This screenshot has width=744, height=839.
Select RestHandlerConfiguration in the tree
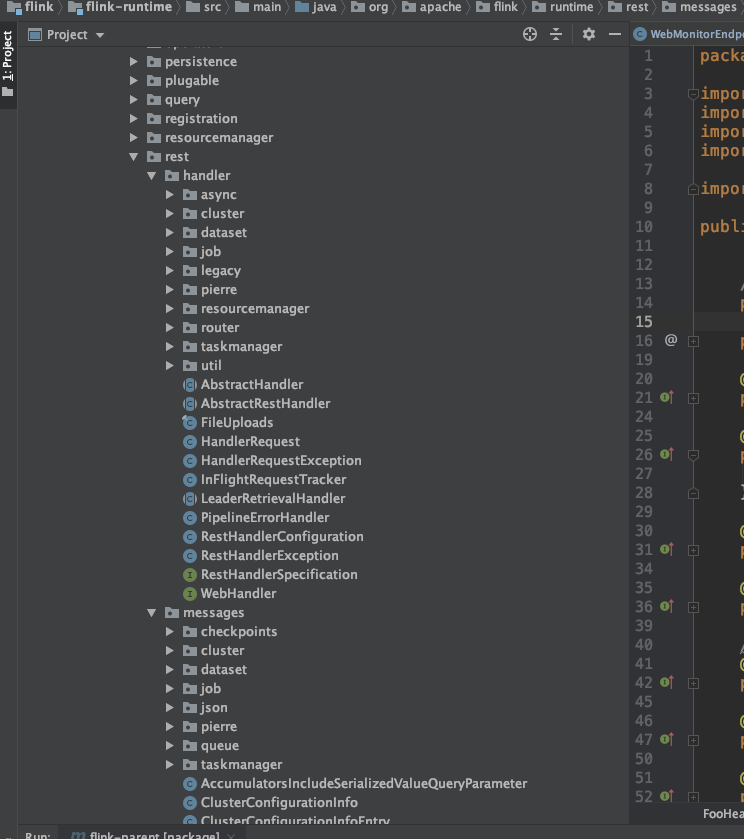[x=282, y=537]
